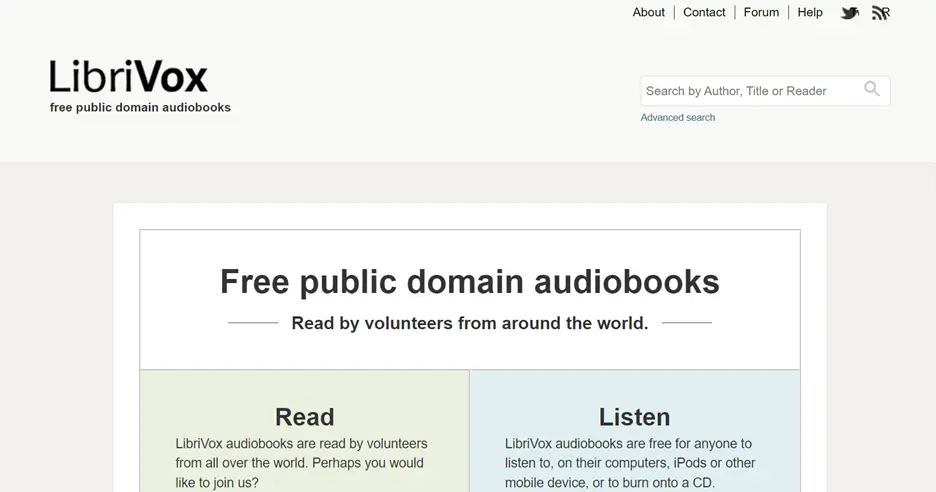Open the Advanced search link
The height and width of the screenshot is (492, 936).
tap(677, 118)
